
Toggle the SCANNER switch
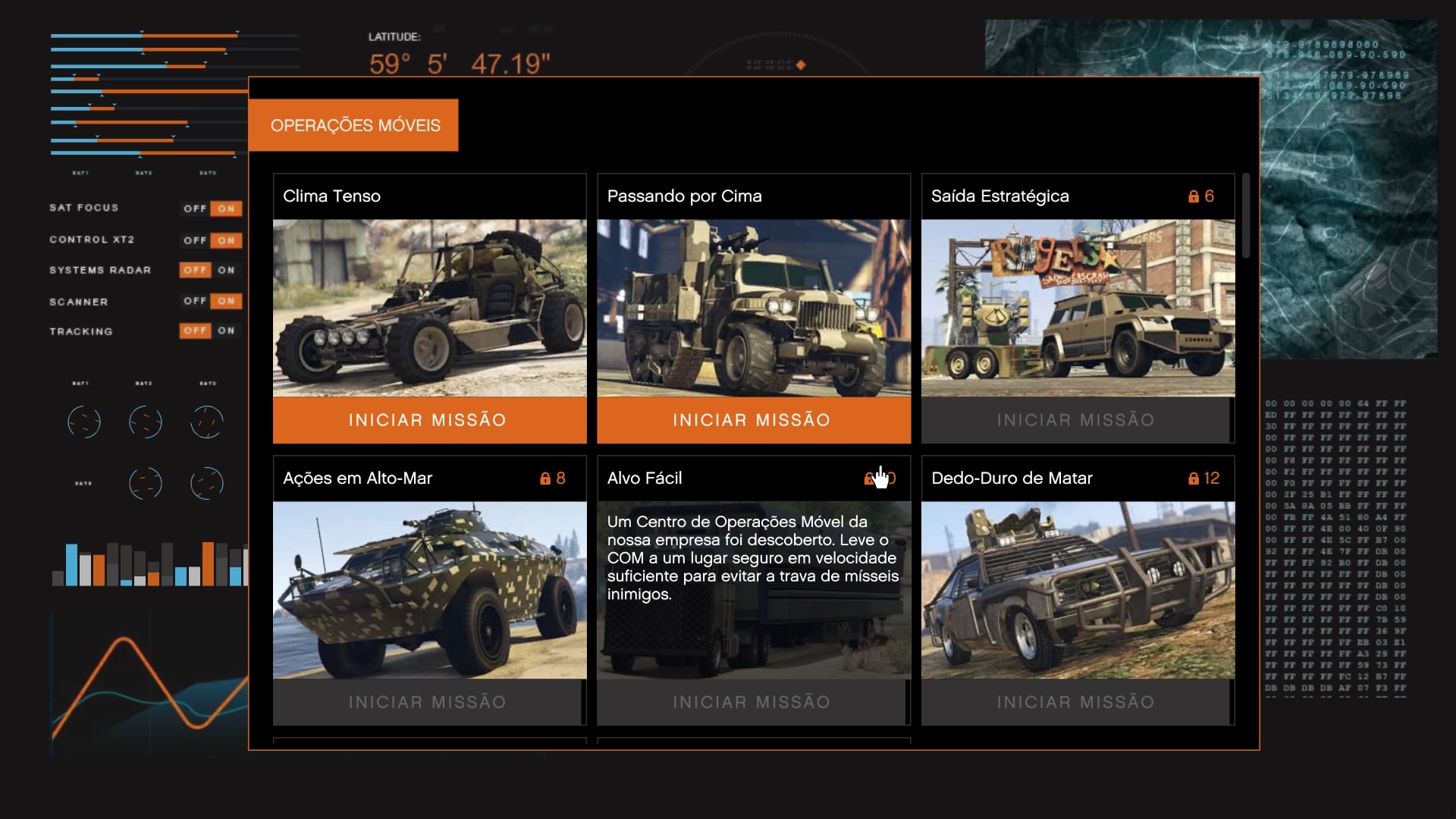click(x=212, y=301)
